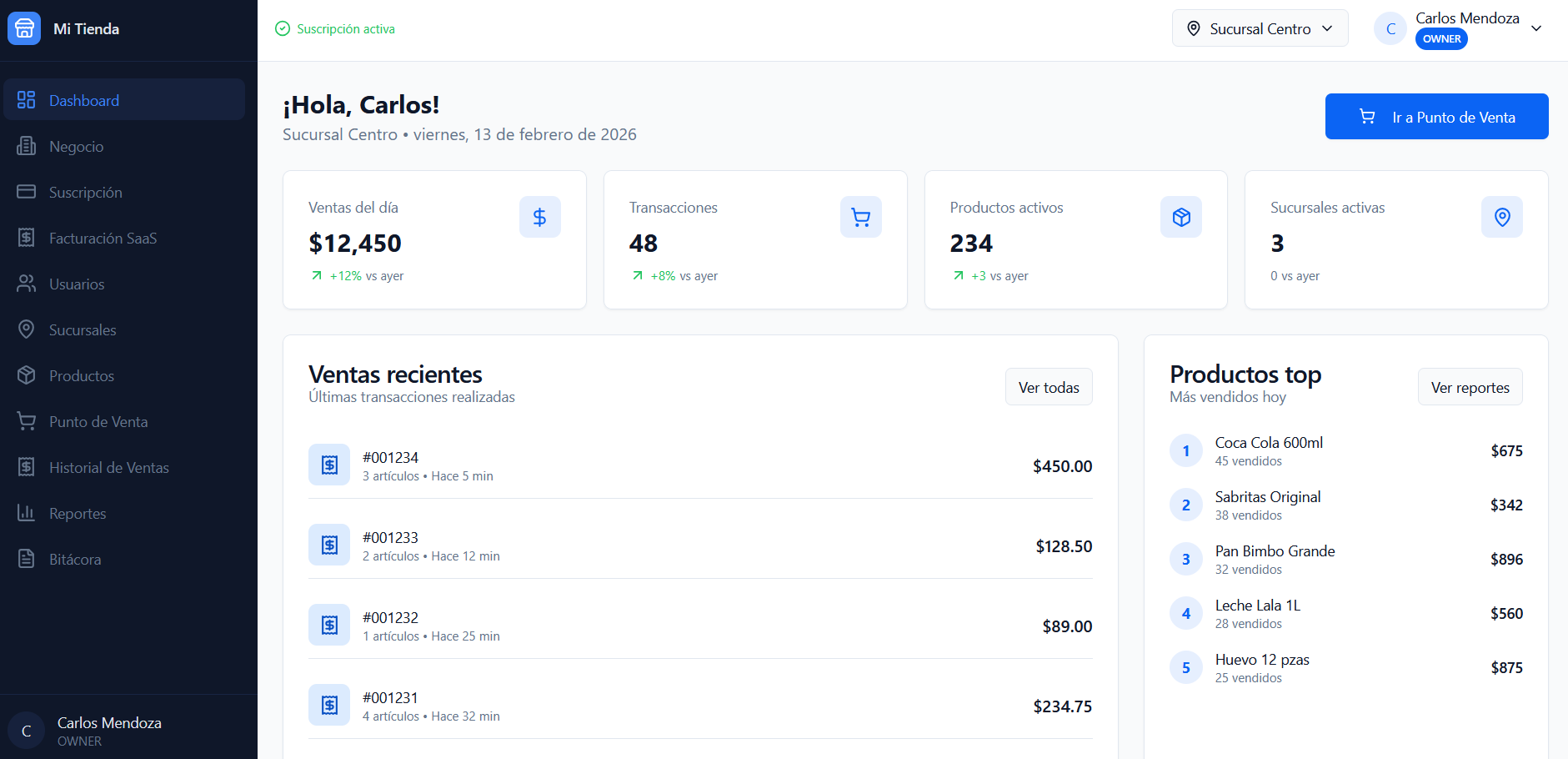Open Bitácora via its document icon
Viewport: 1568px width, 759px height.
click(26, 559)
